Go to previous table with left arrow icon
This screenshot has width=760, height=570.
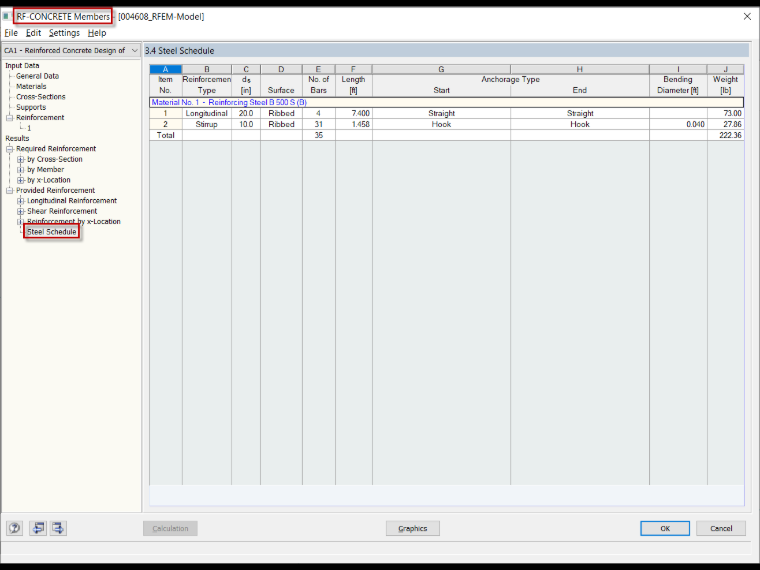(x=38, y=528)
